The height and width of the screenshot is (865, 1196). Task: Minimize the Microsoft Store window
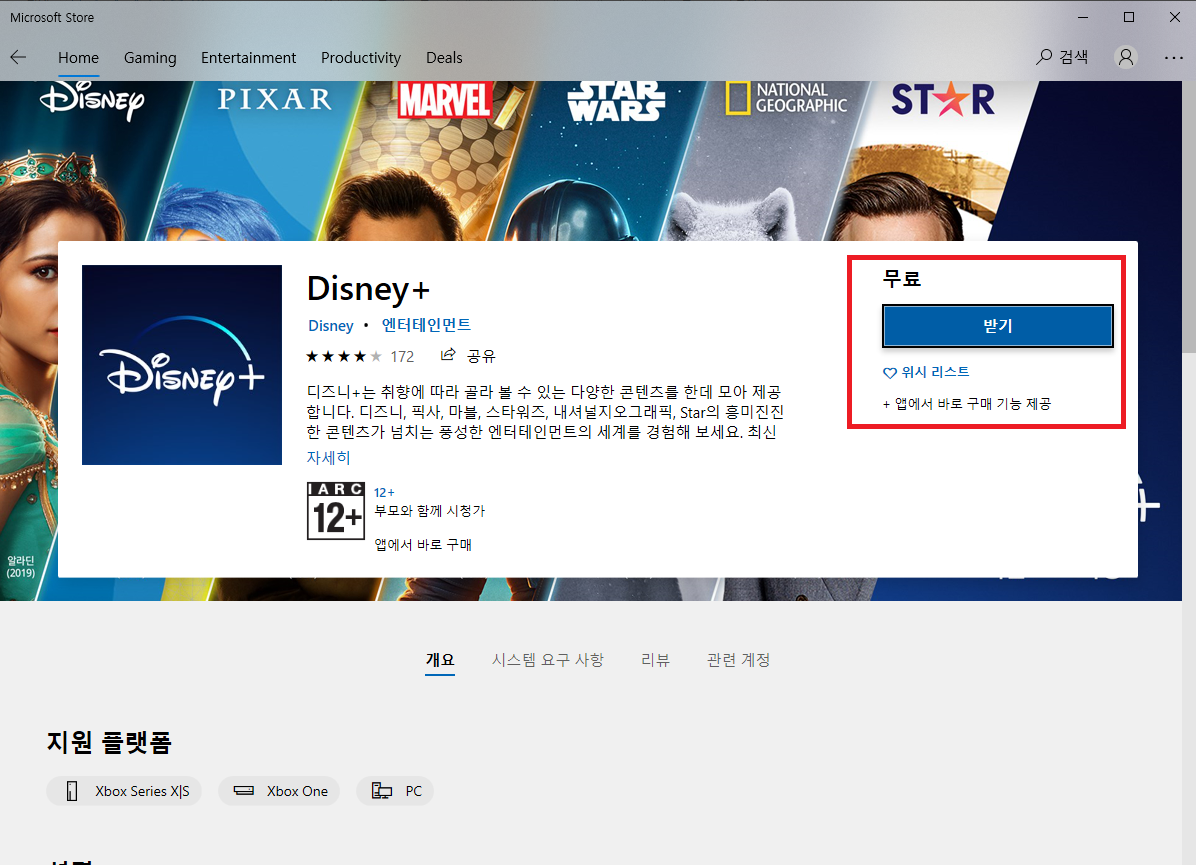coord(1083,17)
